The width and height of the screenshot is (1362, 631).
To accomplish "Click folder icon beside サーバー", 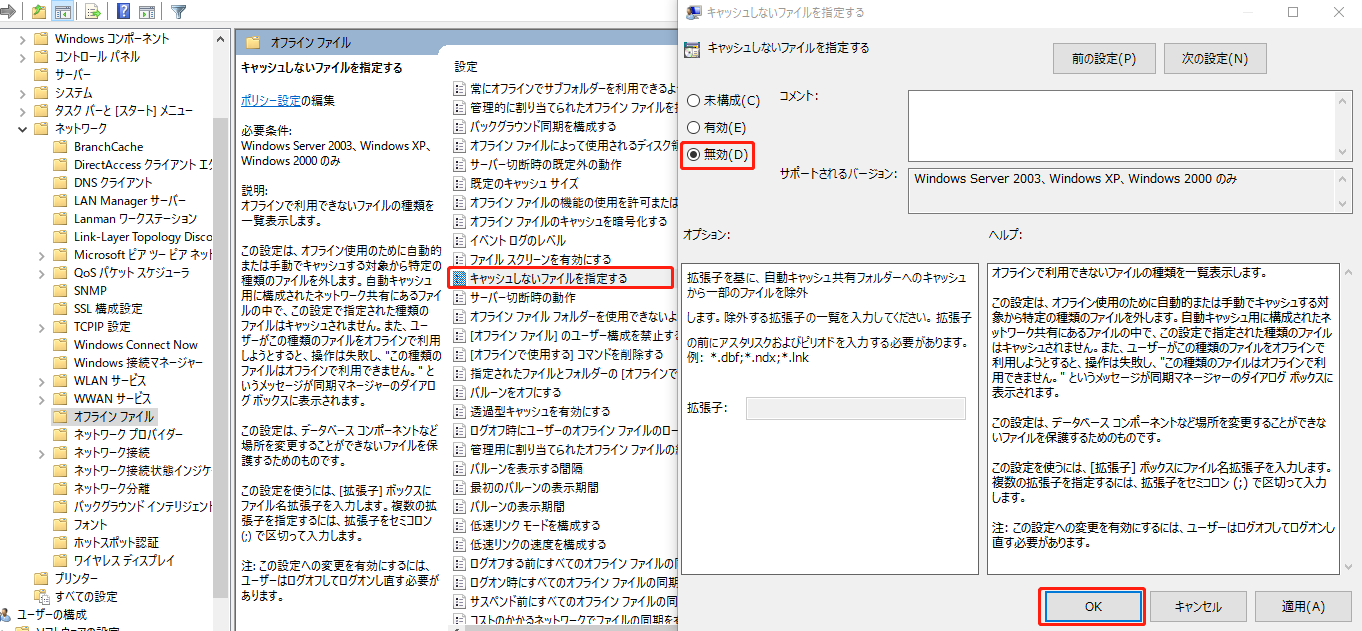I will [x=41, y=75].
